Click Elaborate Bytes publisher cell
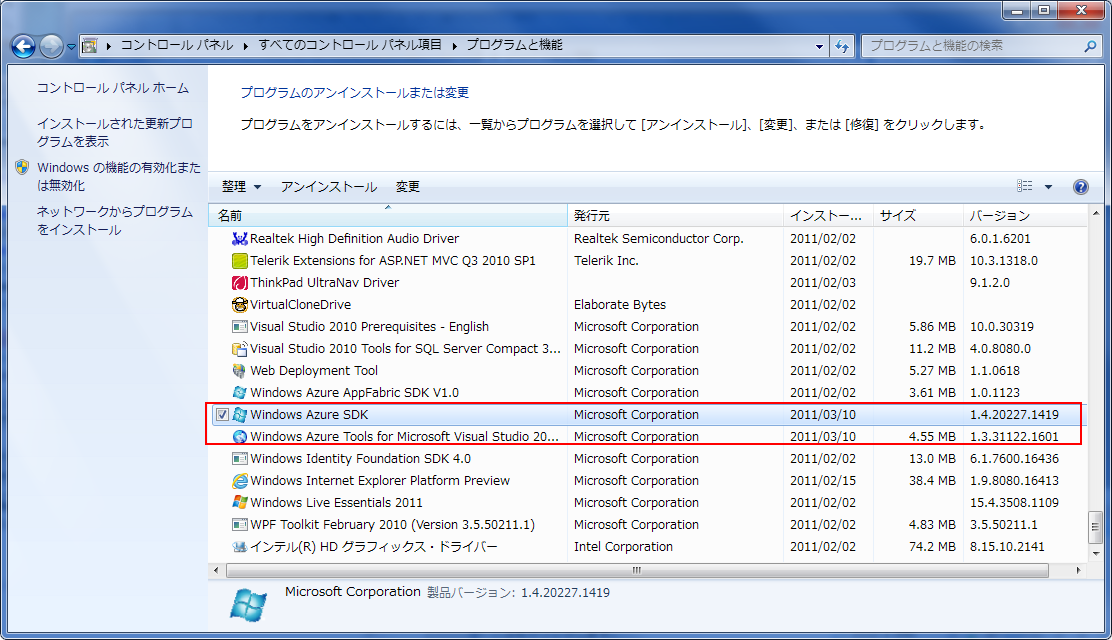The height and width of the screenshot is (640, 1112). point(620,304)
